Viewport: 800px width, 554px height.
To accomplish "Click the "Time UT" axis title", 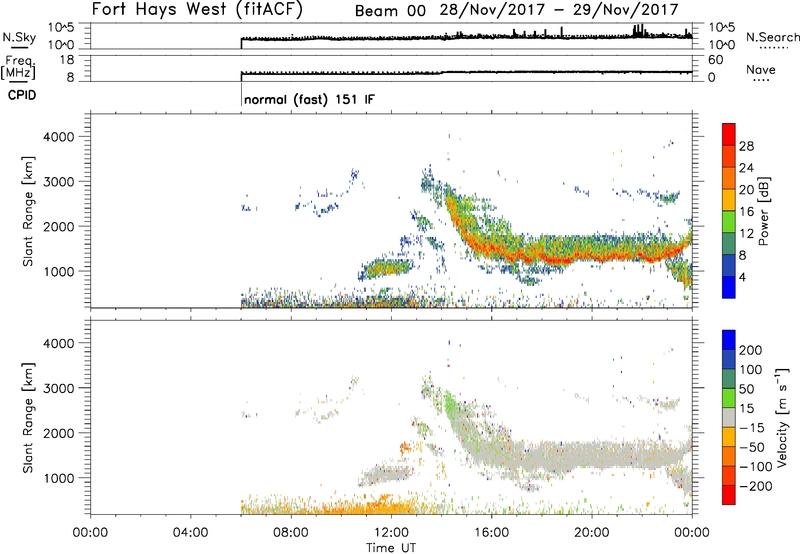I will coord(391,547).
